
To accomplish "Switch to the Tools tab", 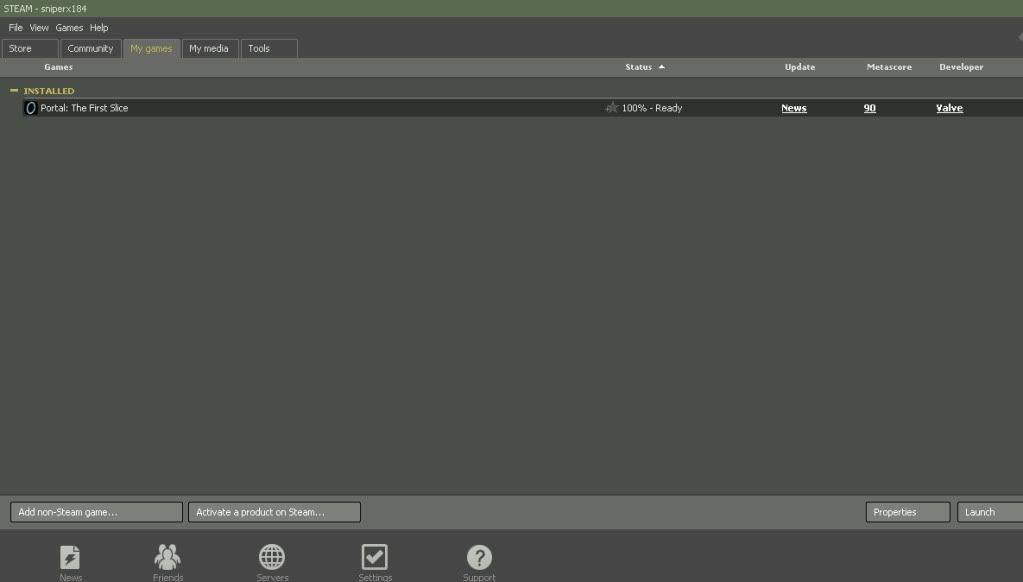I will [269, 49].
